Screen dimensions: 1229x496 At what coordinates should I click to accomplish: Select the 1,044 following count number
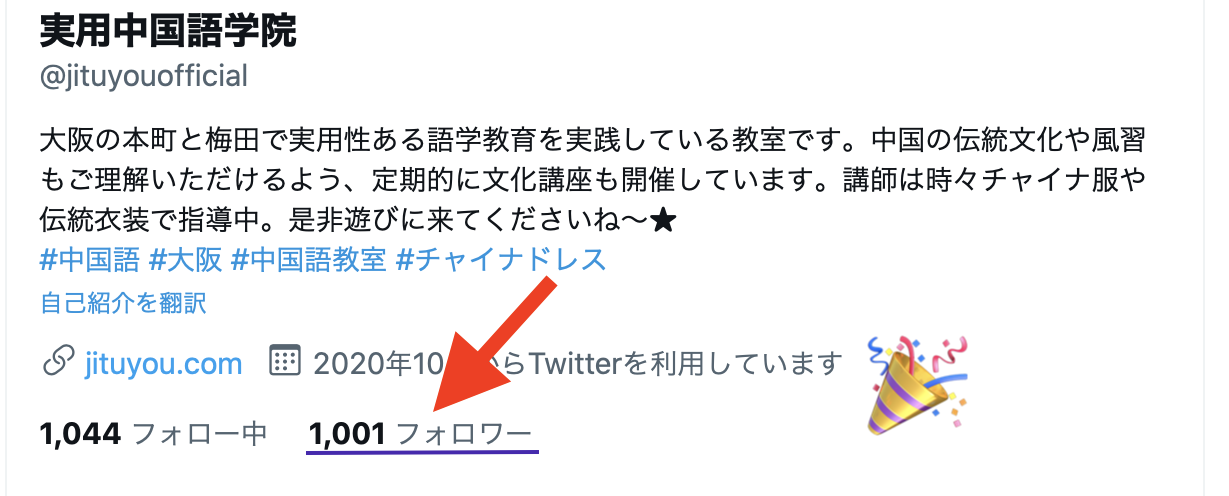[81, 434]
